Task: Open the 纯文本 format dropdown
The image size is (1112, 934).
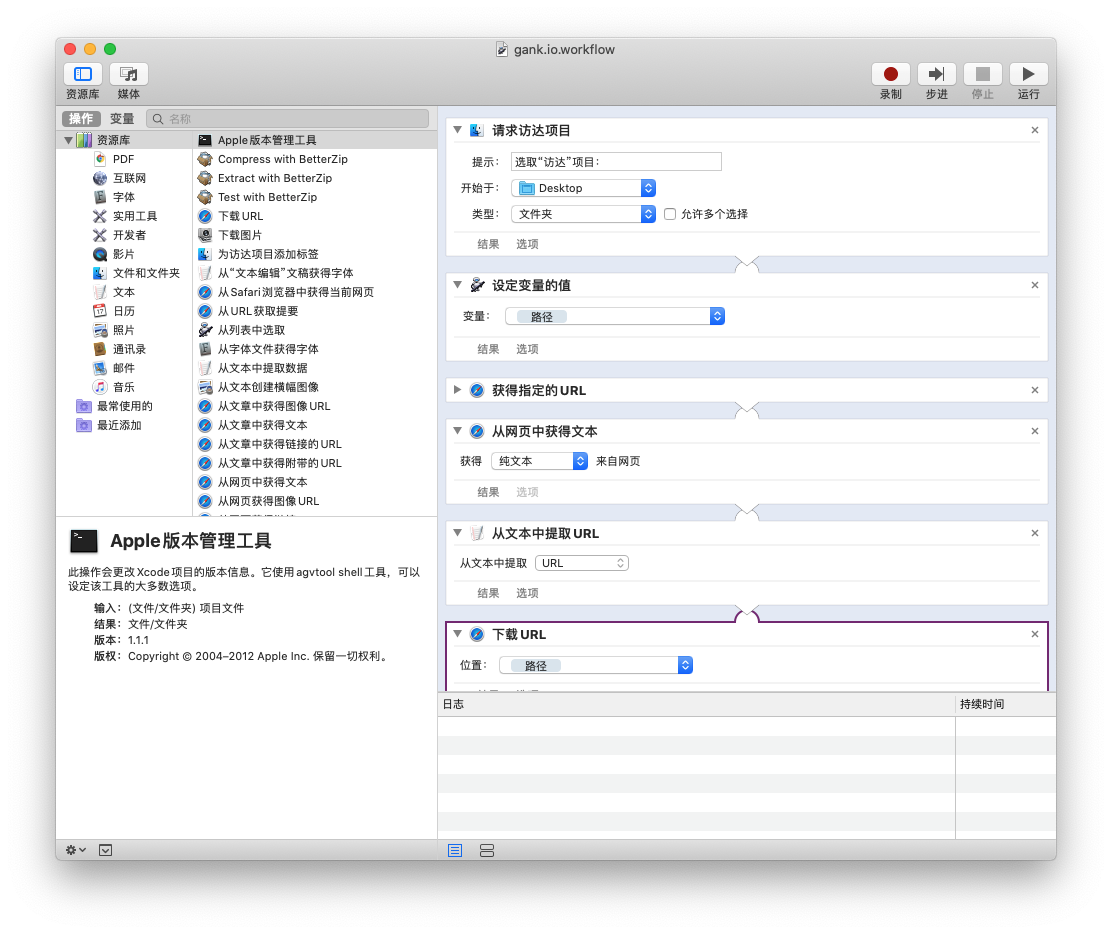Action: tap(539, 461)
